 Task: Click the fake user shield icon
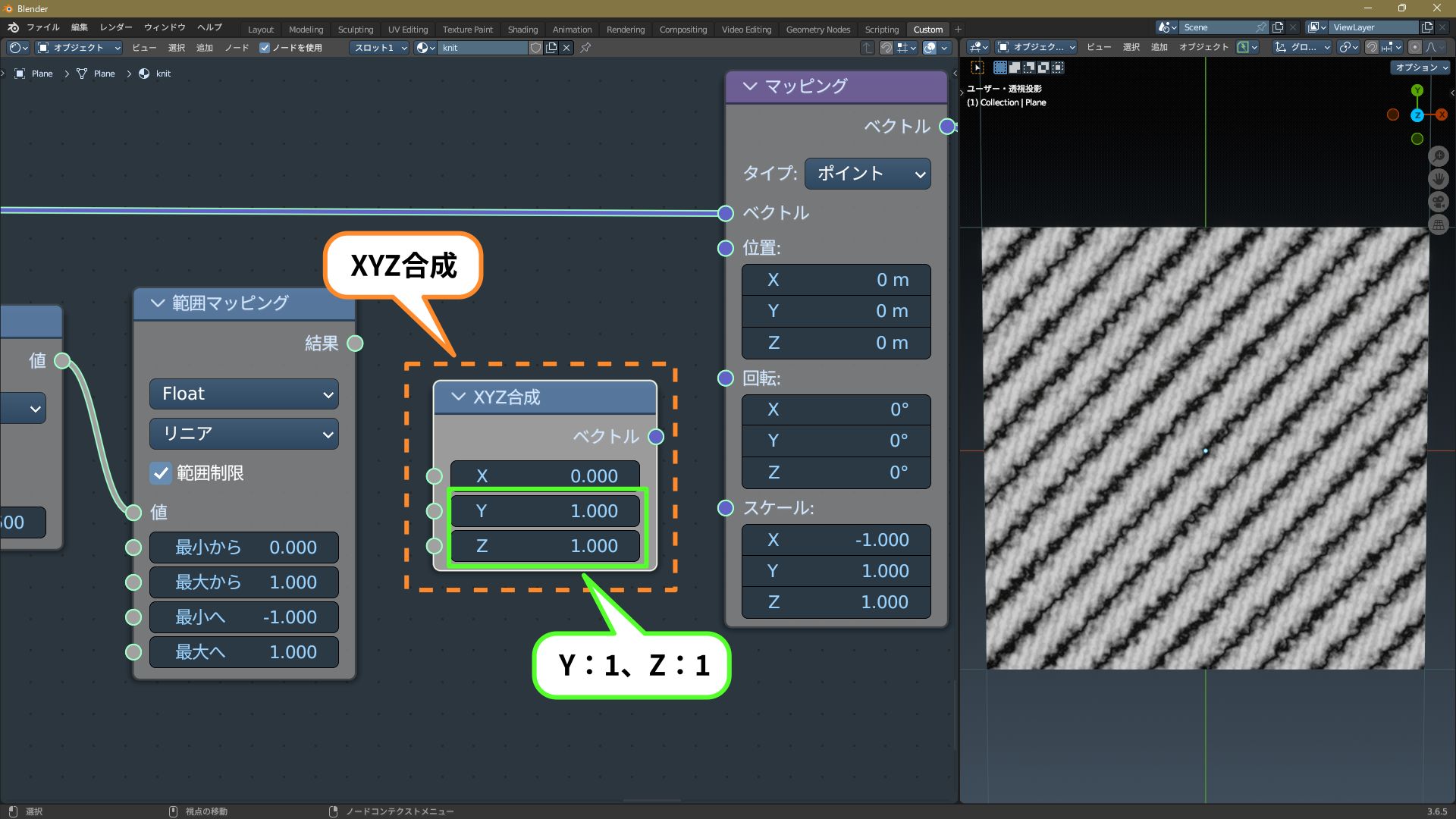[535, 48]
